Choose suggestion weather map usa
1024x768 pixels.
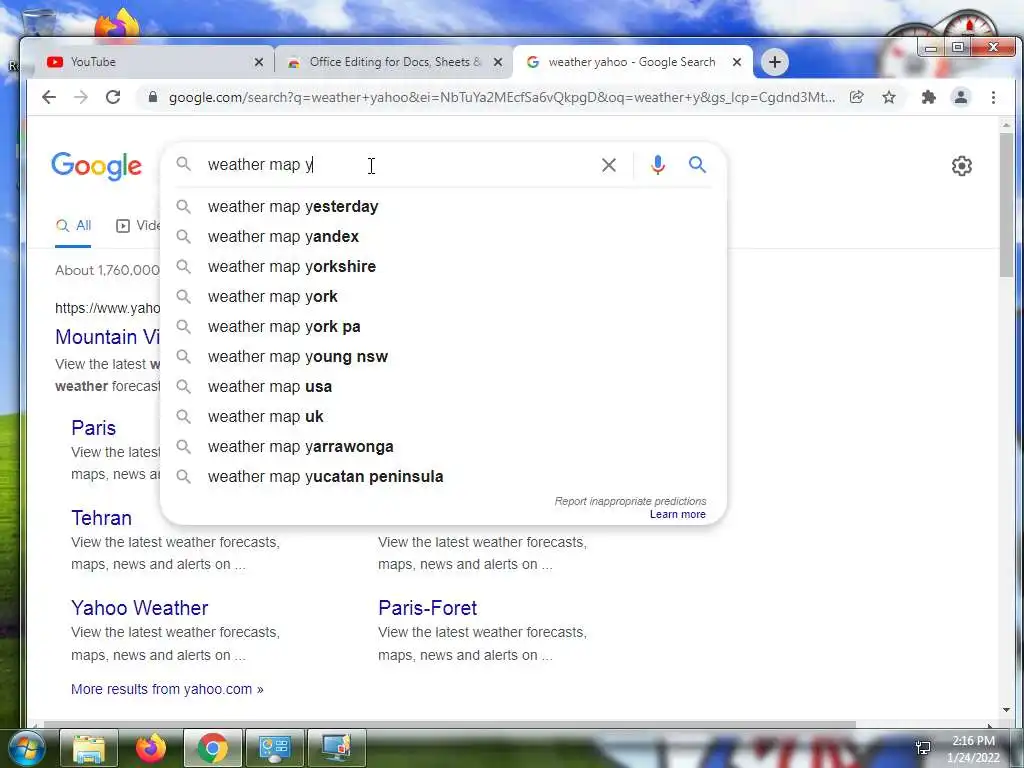[x=443, y=387]
